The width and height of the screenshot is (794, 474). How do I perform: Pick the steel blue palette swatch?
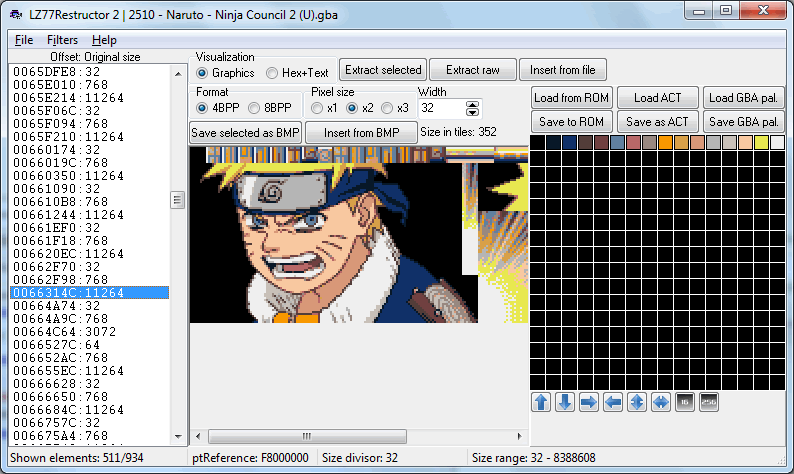(617, 142)
